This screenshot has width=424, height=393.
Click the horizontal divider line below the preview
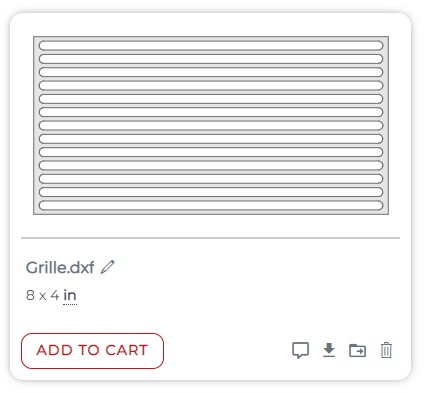(210, 238)
